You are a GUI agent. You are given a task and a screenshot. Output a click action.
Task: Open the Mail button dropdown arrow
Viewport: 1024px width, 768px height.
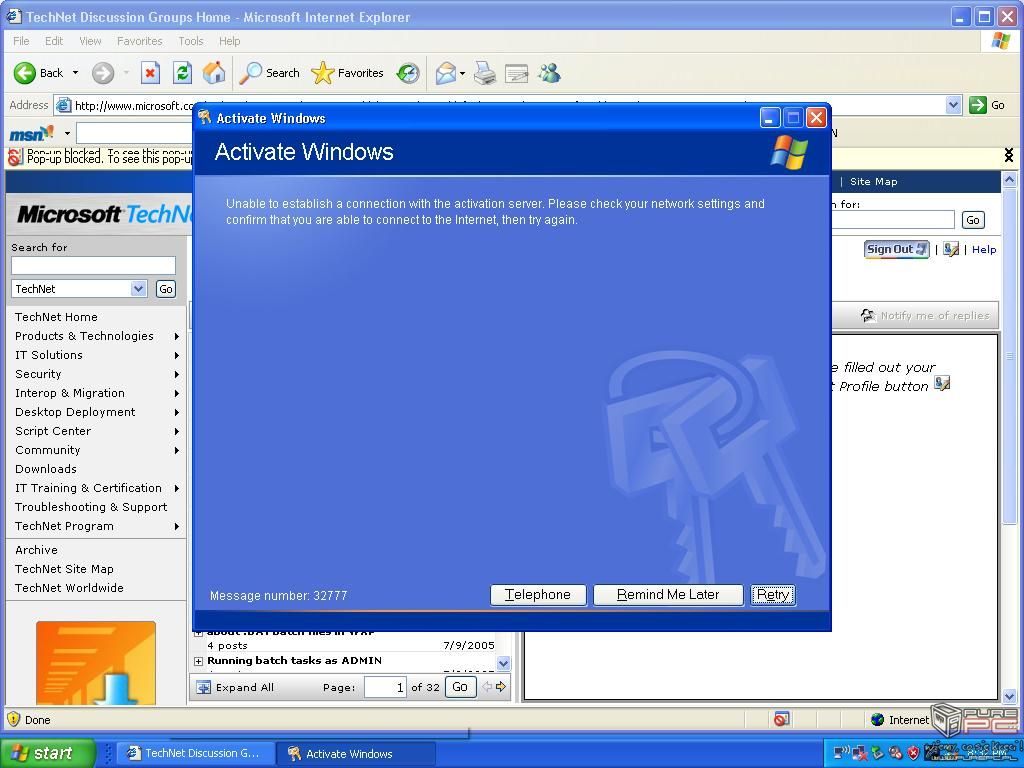click(x=462, y=73)
